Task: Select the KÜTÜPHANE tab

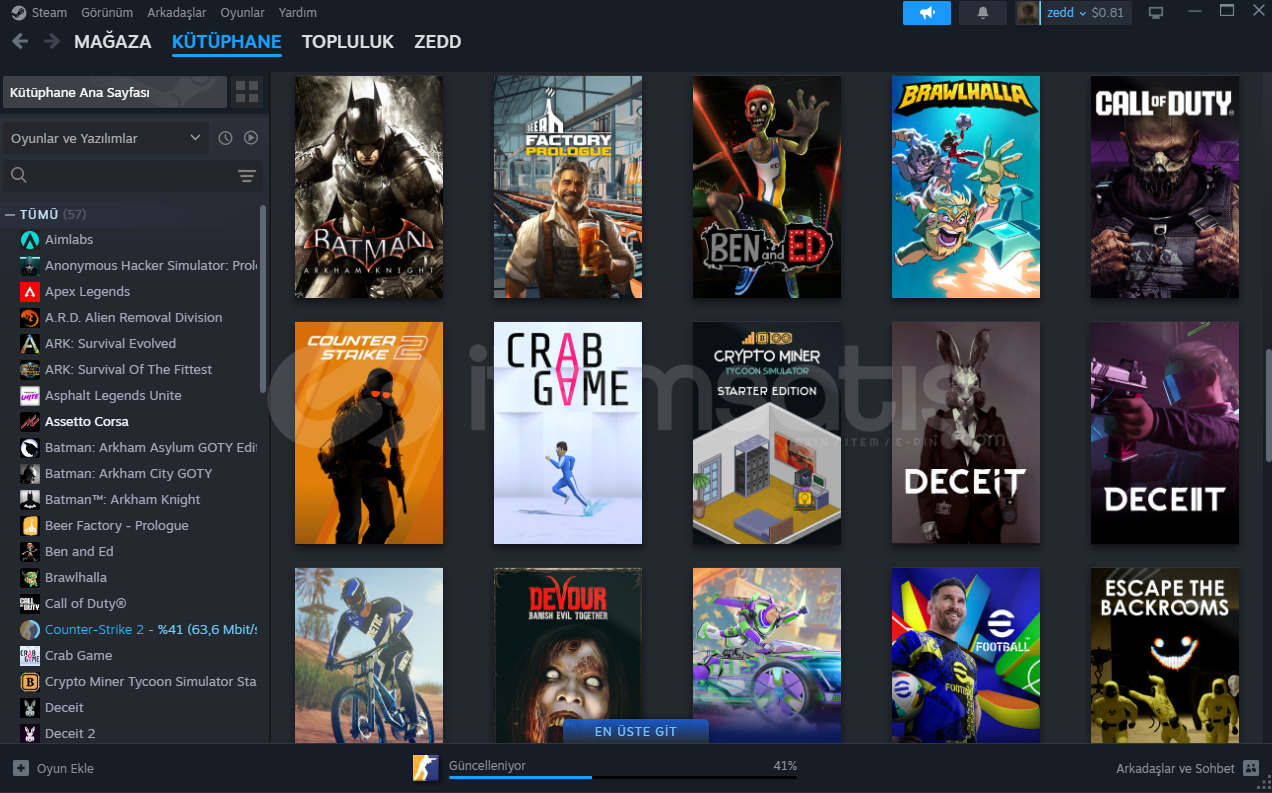Action: pos(227,42)
